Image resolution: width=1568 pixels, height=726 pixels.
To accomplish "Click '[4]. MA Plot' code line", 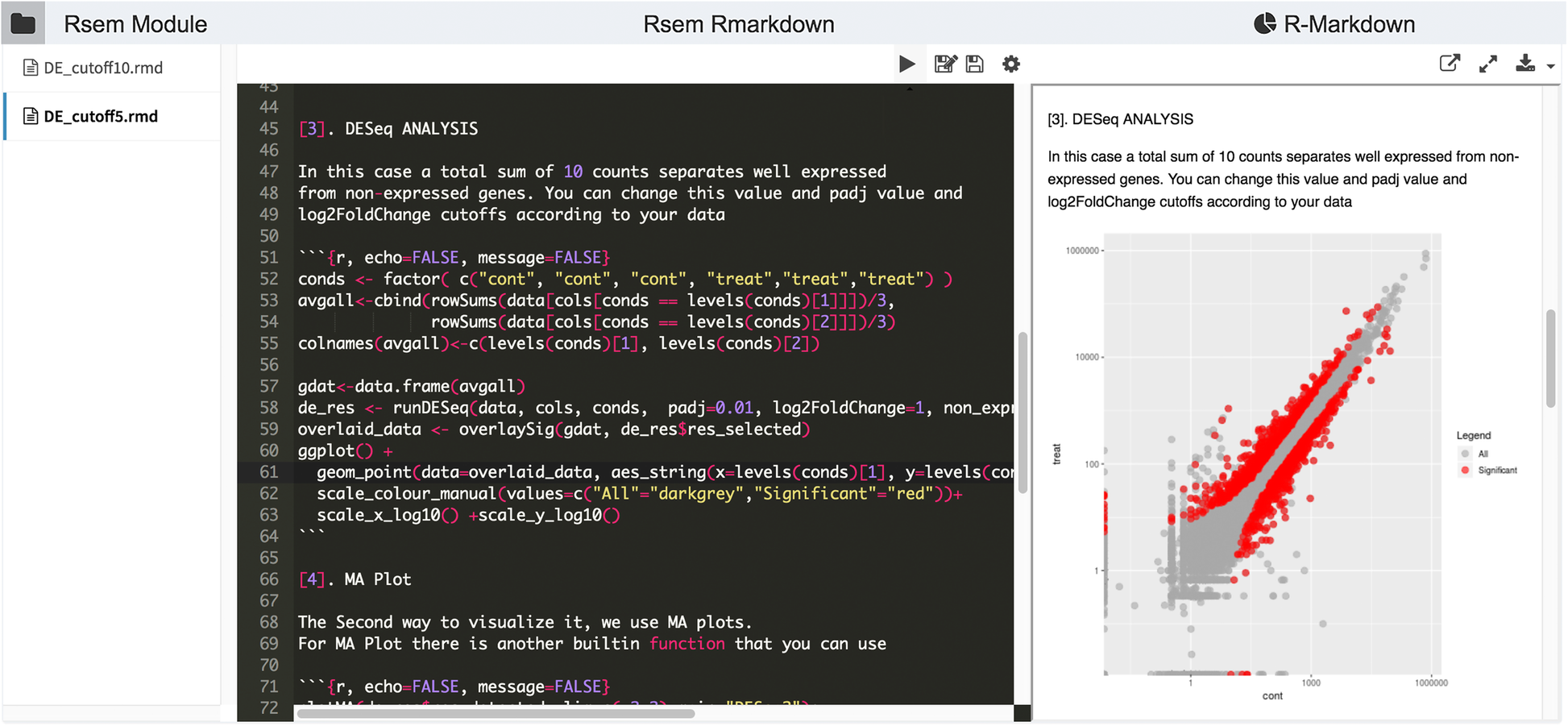I will 355,579.
